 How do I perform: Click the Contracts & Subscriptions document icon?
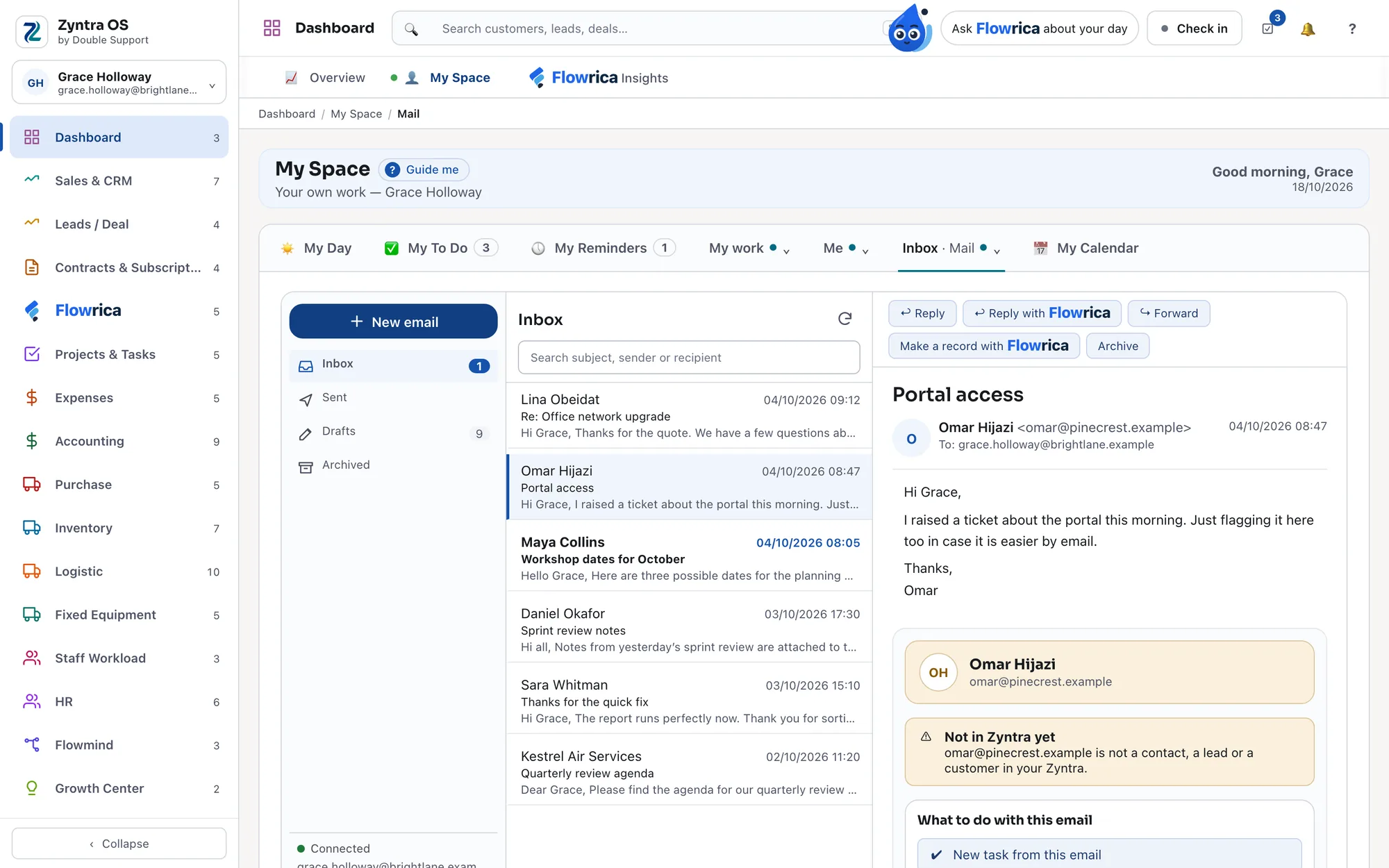(x=32, y=267)
